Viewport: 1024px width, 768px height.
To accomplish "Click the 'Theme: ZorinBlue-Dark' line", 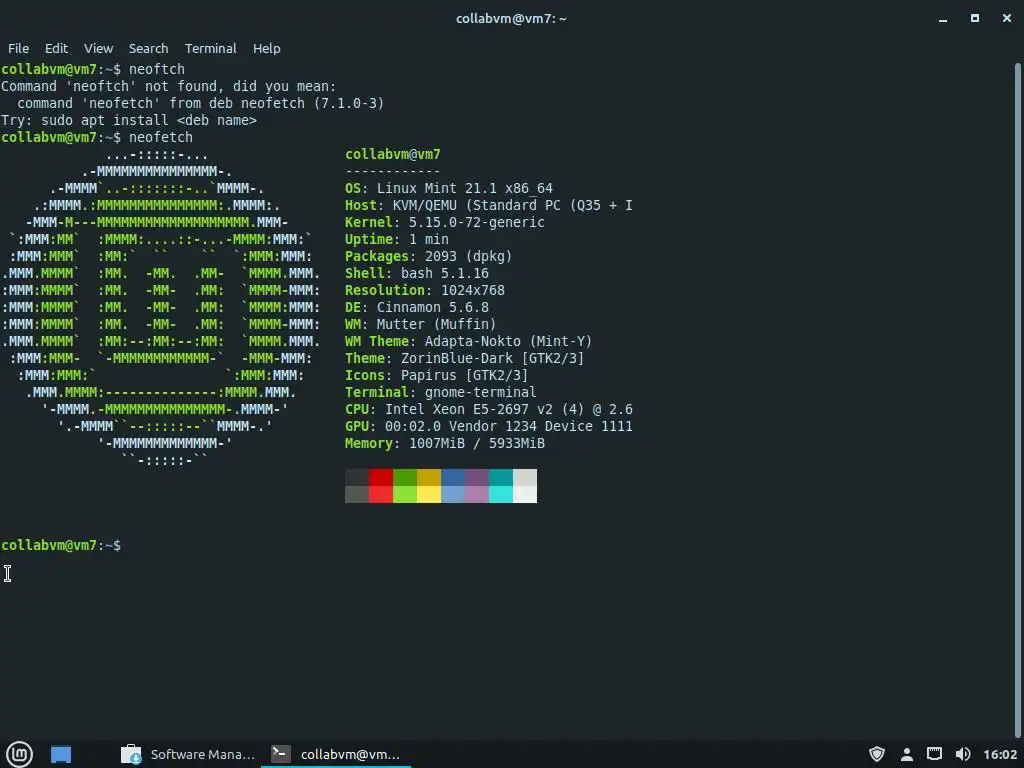I will 464,358.
